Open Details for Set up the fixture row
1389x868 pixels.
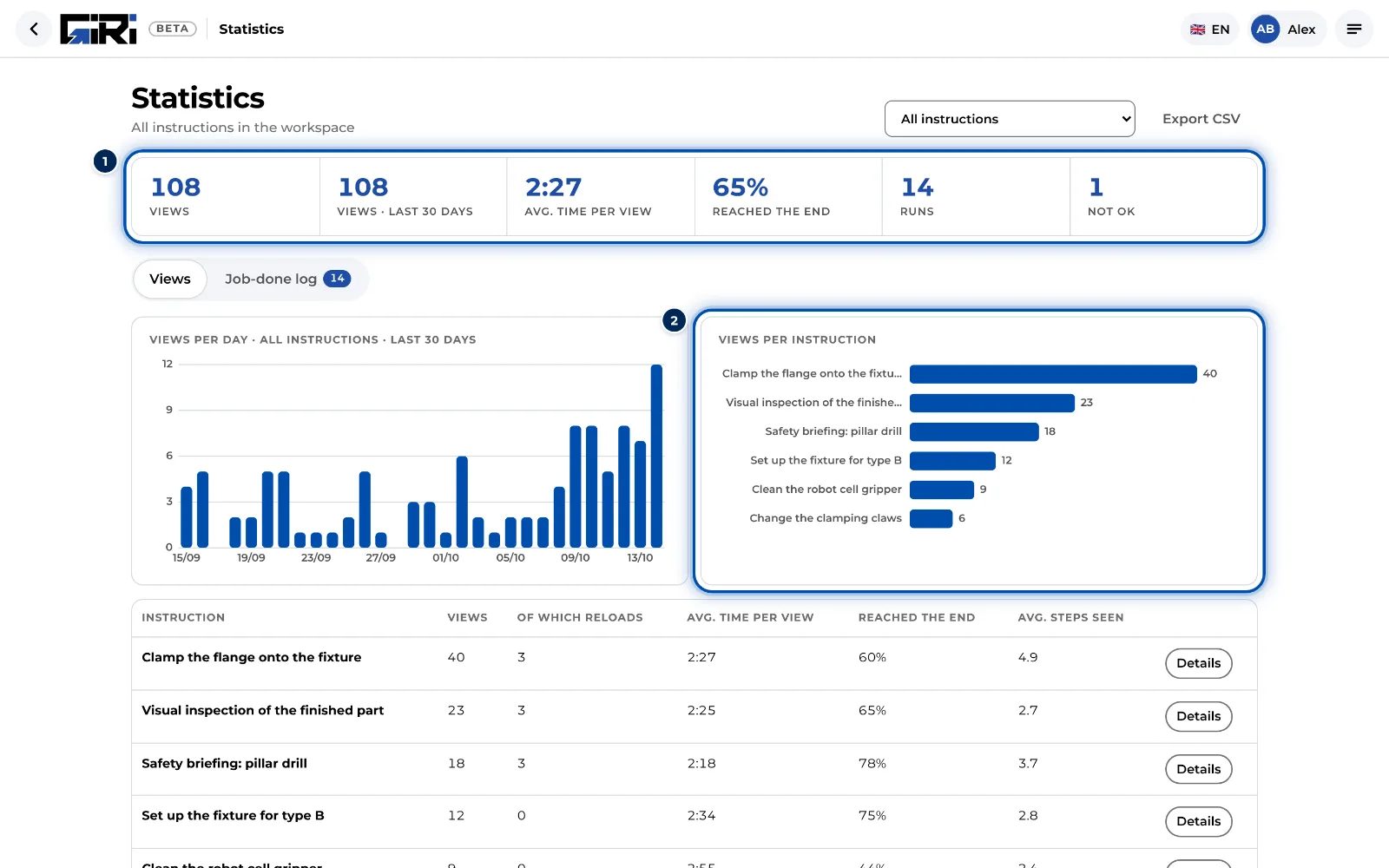[x=1198, y=821]
